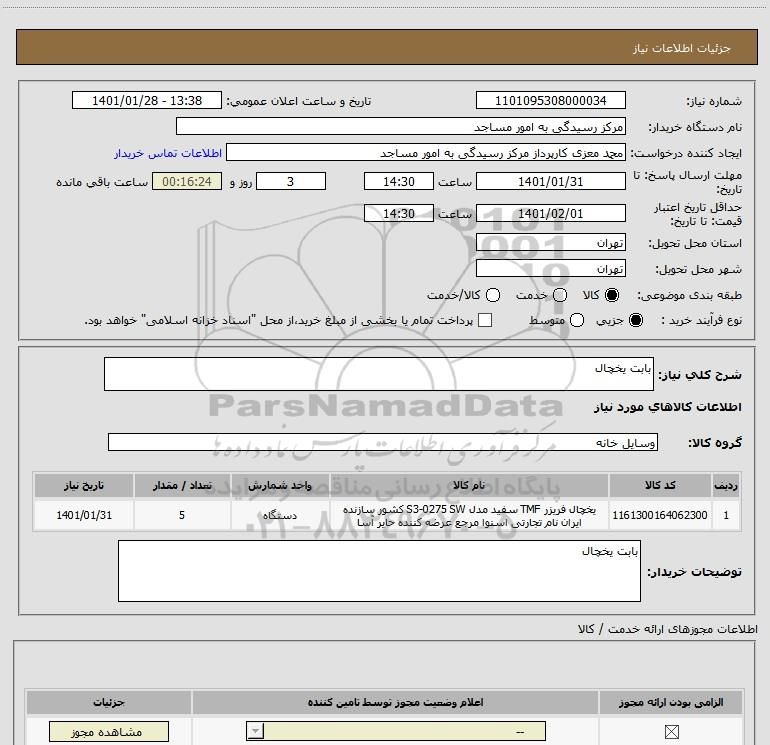Click the announcement date field 1401/01/28 - 13:38

coord(147,100)
